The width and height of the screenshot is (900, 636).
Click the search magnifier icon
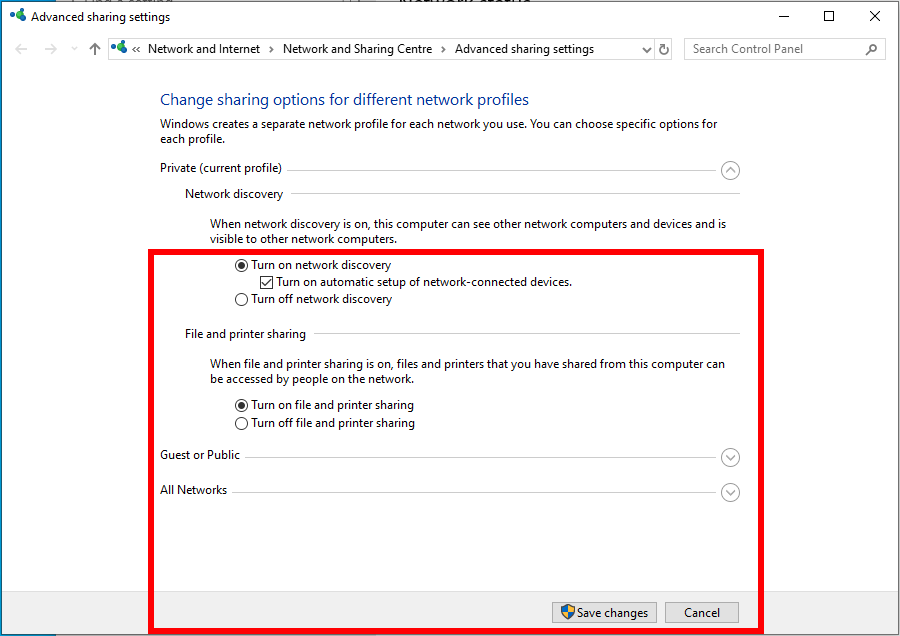click(871, 49)
